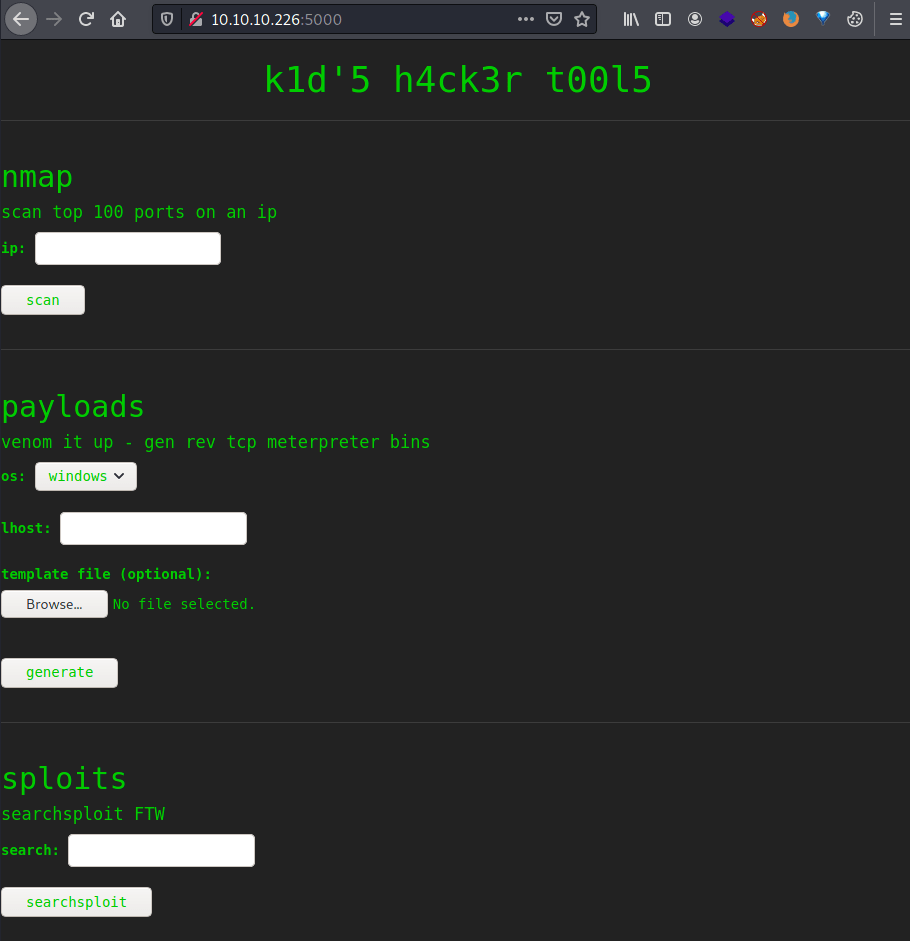Click the purple diamond extension icon
This screenshot has width=910, height=941.
pos(727,19)
